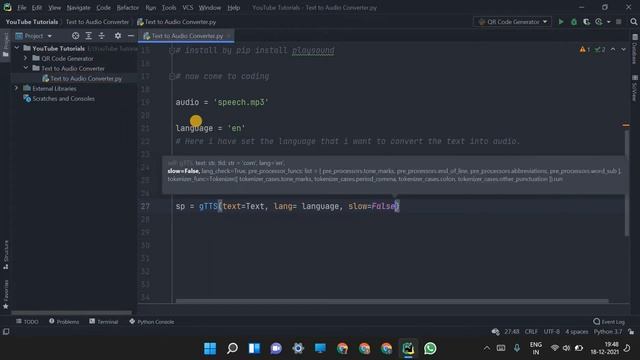640x360 pixels.
Task: Click CRLF line separator in status bar
Action: pyautogui.click(x=531, y=332)
